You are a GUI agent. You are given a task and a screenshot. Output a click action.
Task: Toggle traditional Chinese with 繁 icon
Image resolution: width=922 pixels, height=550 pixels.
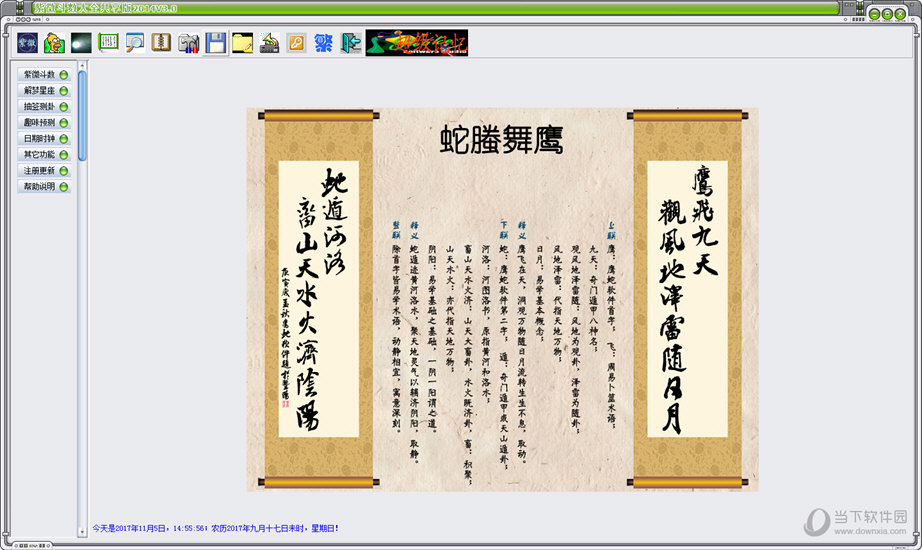(x=323, y=43)
